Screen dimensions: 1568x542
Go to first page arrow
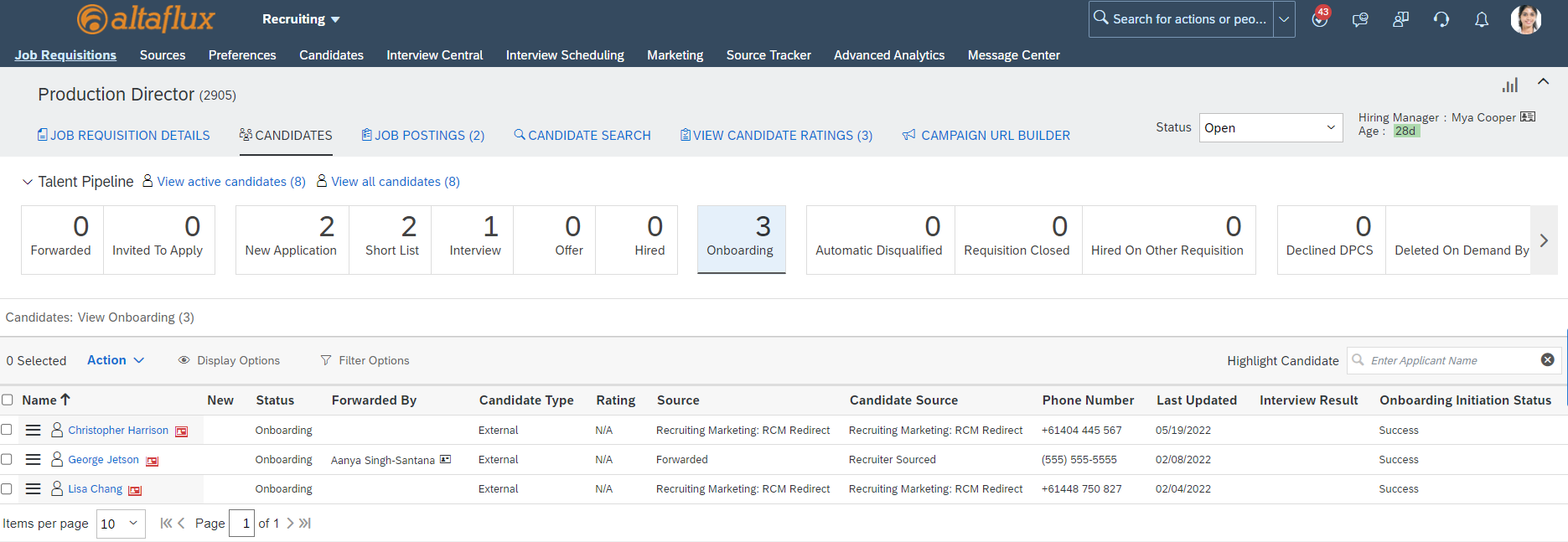[x=166, y=523]
